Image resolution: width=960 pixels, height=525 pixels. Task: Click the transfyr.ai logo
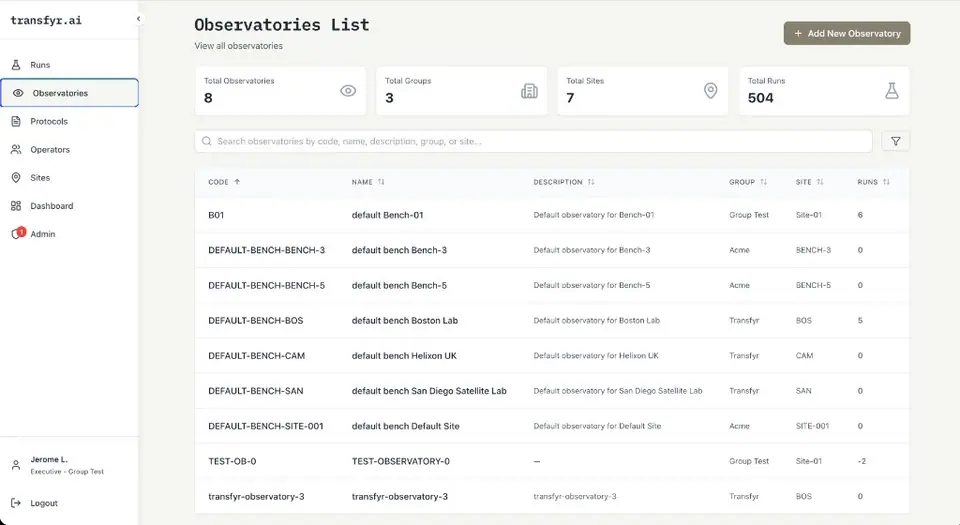click(46, 20)
